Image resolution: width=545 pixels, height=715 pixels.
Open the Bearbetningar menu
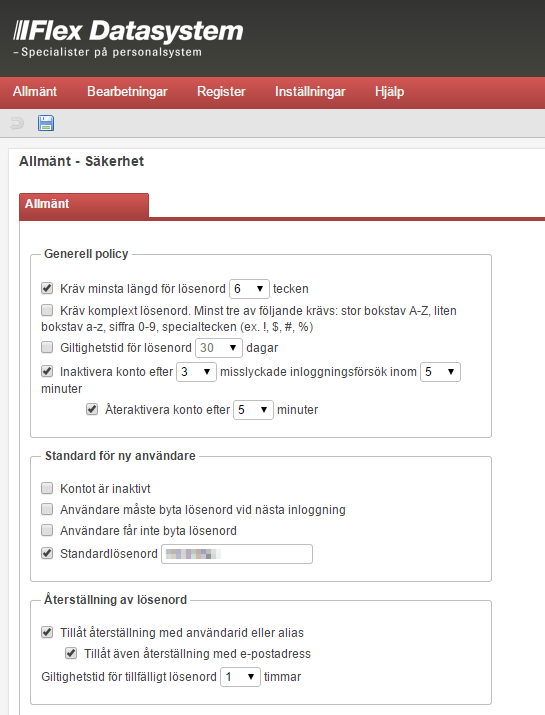tap(127, 92)
